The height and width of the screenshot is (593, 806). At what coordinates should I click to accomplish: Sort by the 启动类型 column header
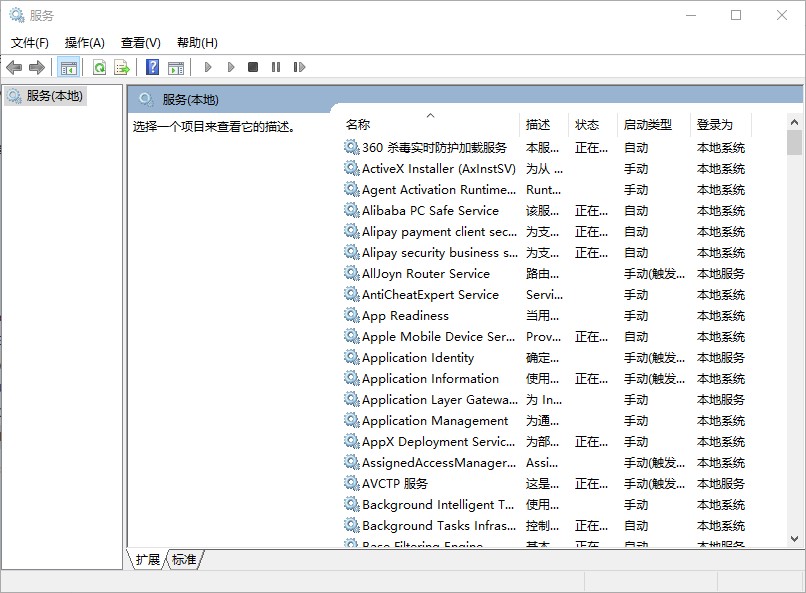point(653,125)
